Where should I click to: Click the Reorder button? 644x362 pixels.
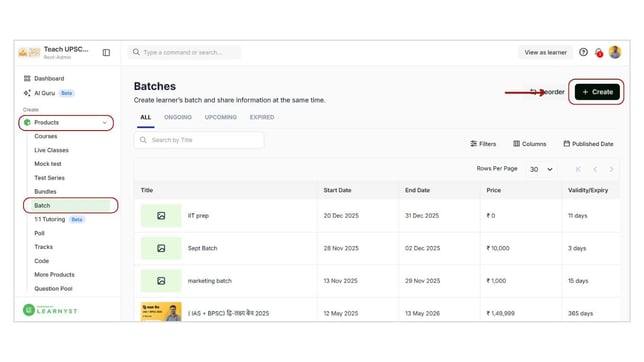click(547, 92)
